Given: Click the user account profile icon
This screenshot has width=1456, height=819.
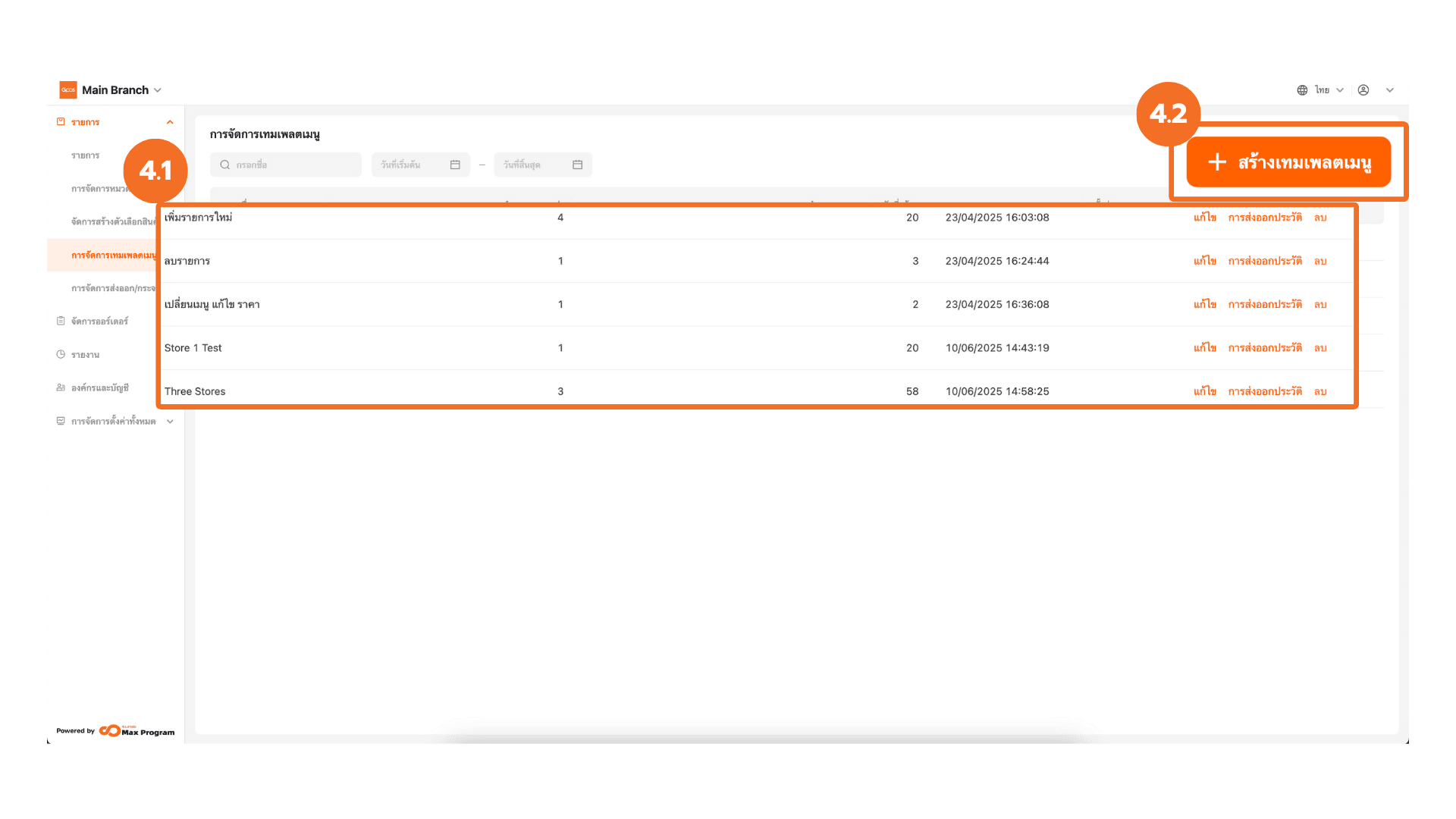Looking at the screenshot, I should tap(1363, 90).
